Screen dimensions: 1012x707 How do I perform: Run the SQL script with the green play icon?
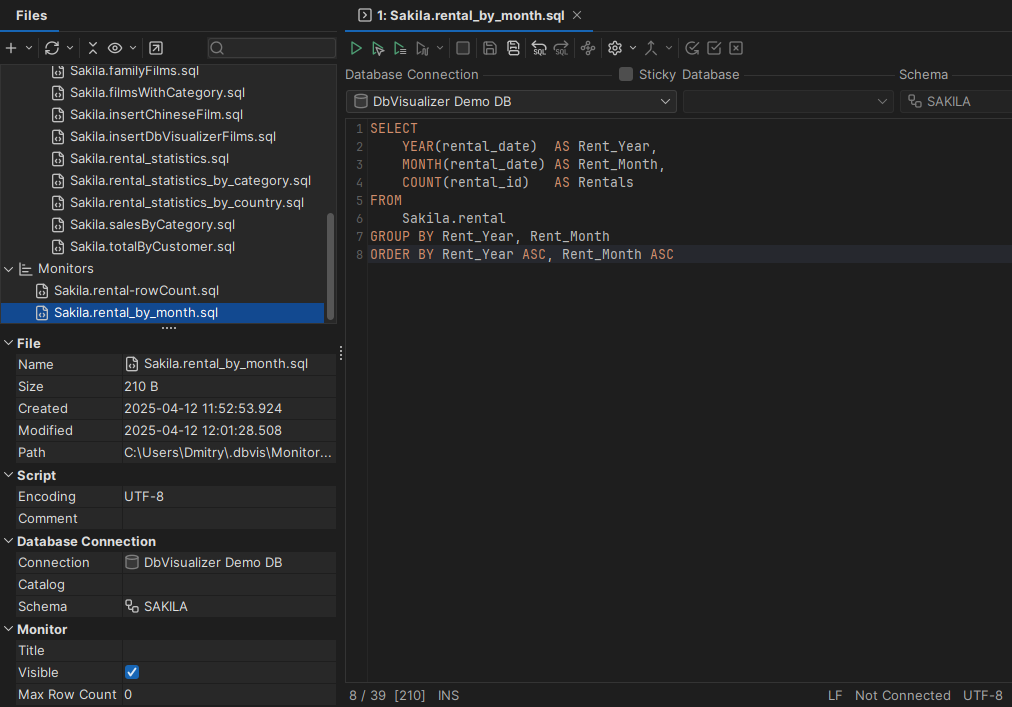click(356, 47)
